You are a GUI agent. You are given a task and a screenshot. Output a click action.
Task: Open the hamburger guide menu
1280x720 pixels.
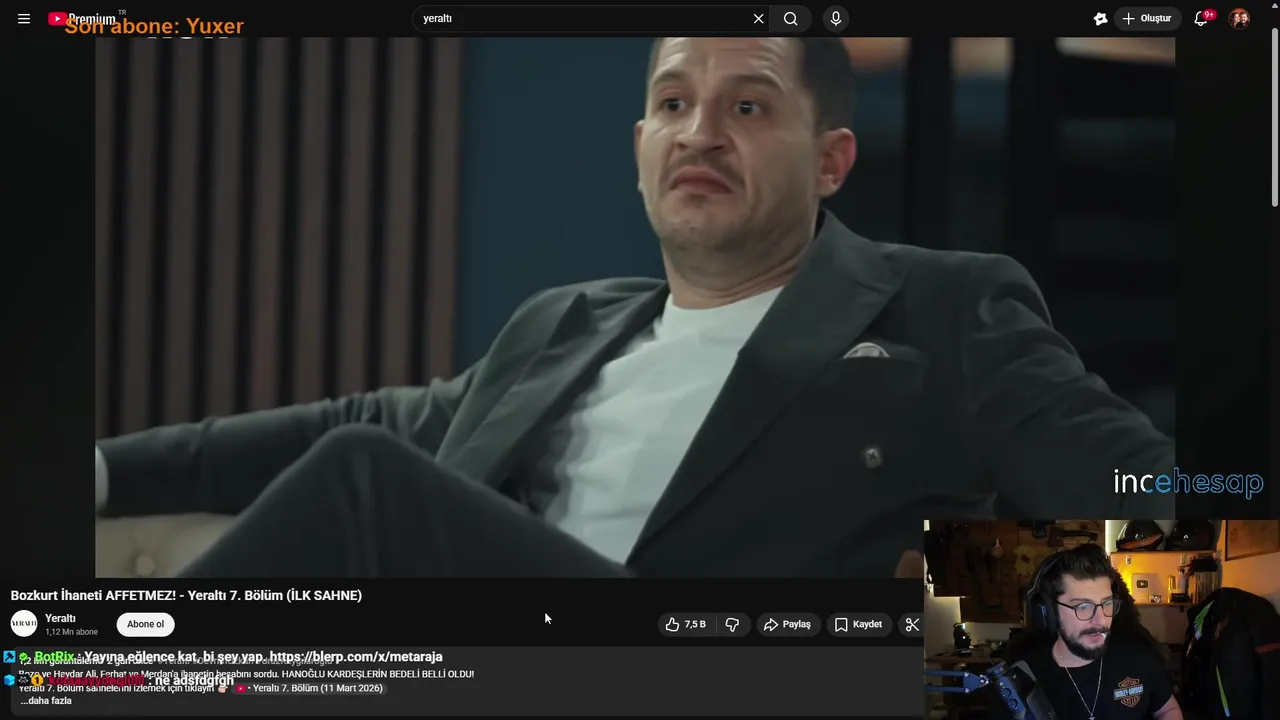coord(24,18)
